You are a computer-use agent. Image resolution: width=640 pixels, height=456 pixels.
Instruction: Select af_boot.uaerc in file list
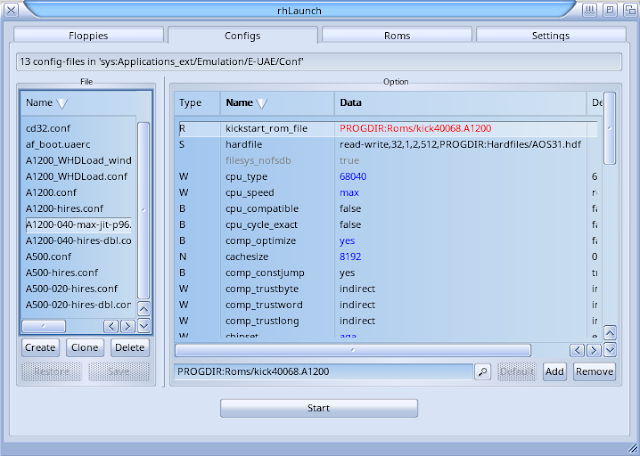click(x=78, y=144)
